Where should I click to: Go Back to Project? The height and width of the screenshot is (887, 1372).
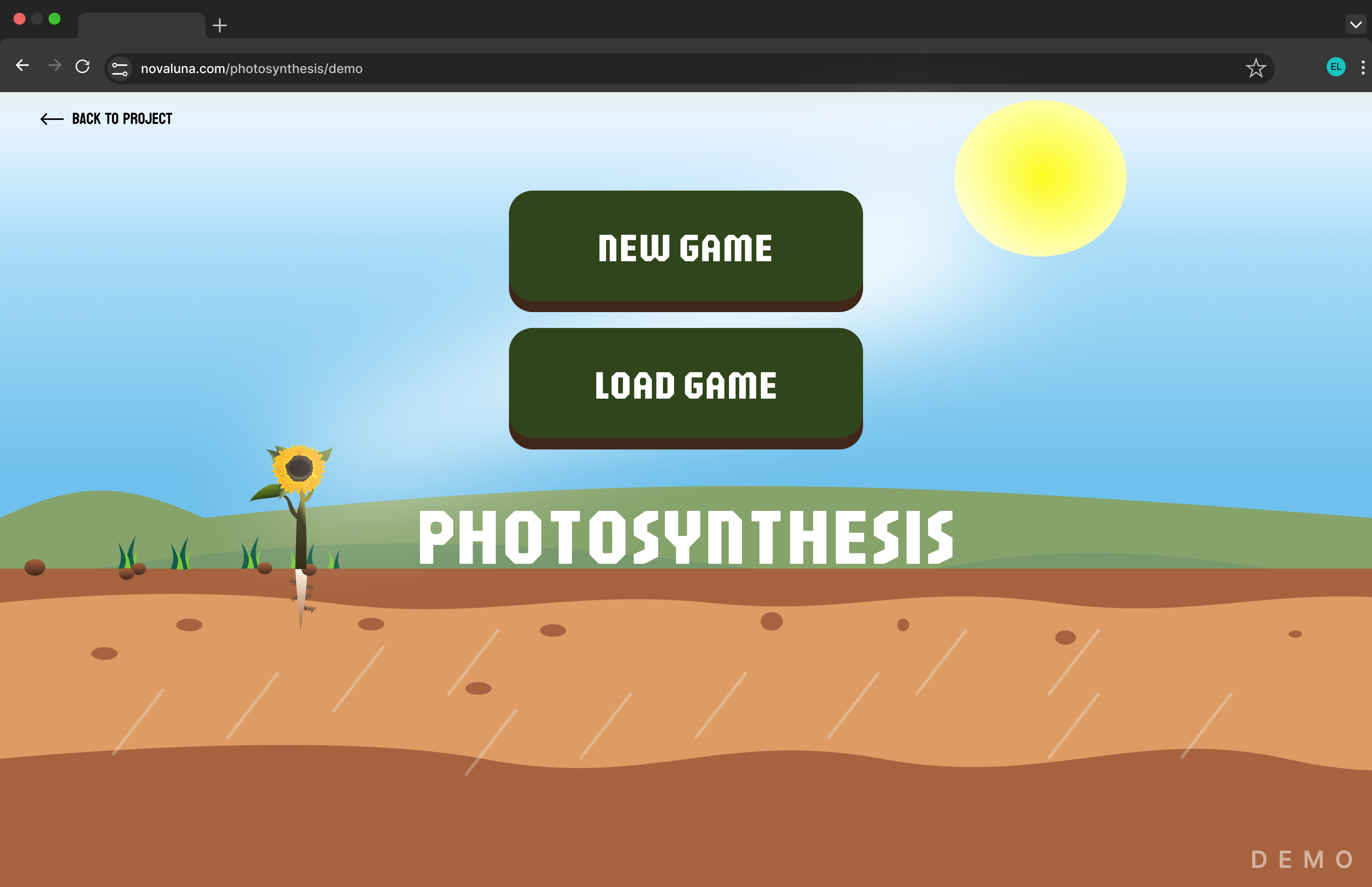(106, 119)
